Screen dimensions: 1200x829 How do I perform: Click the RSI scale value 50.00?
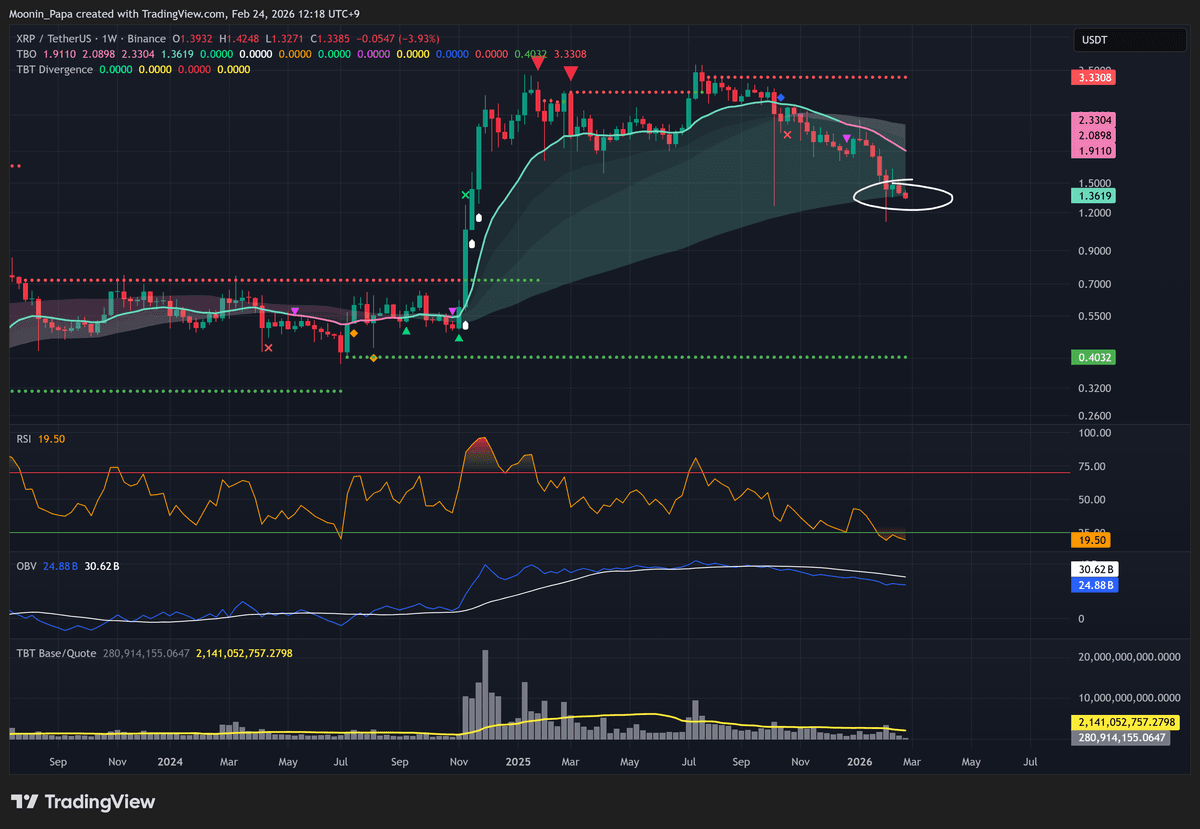[x=1093, y=500]
